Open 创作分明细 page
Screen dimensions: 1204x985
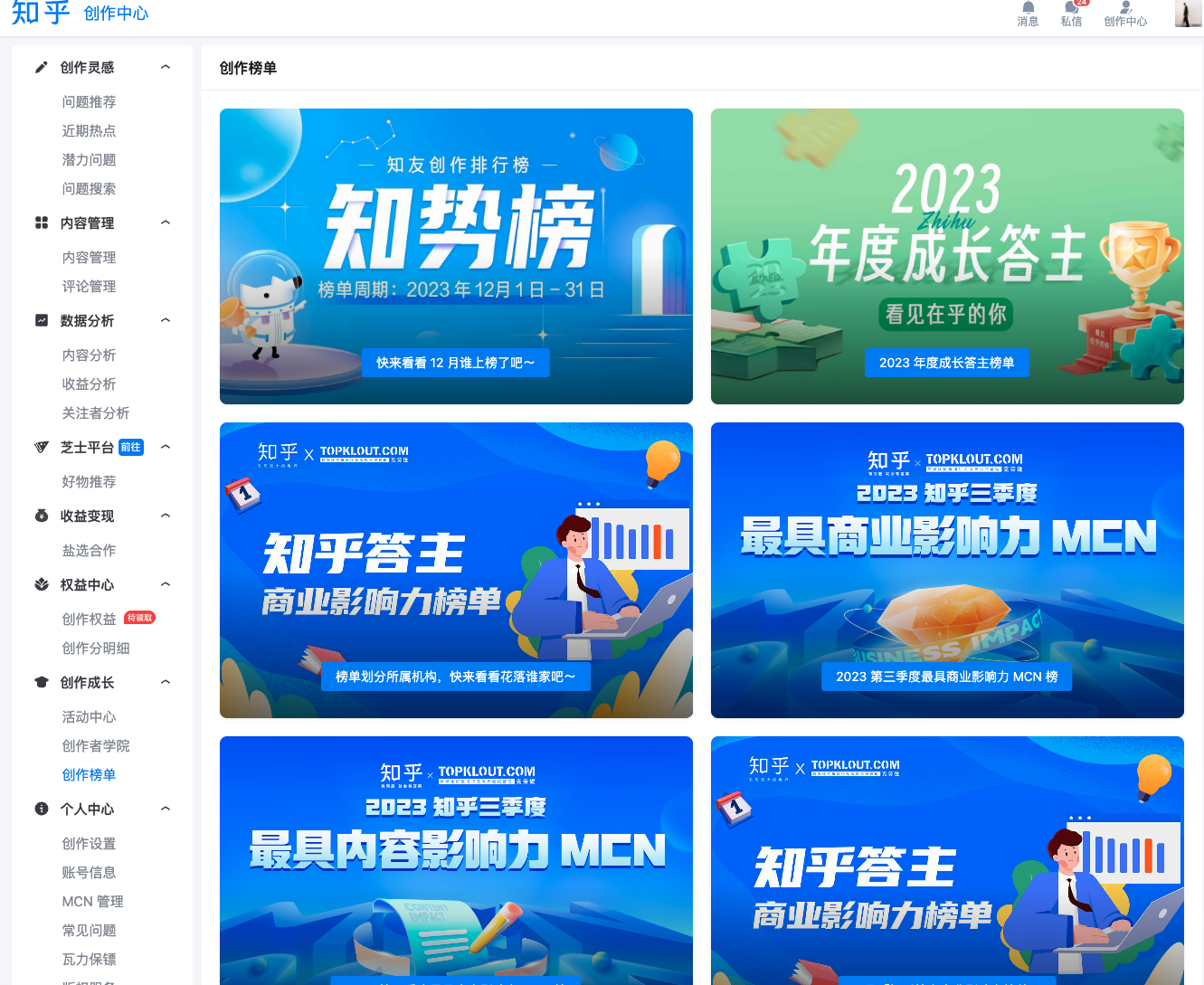[x=96, y=649]
